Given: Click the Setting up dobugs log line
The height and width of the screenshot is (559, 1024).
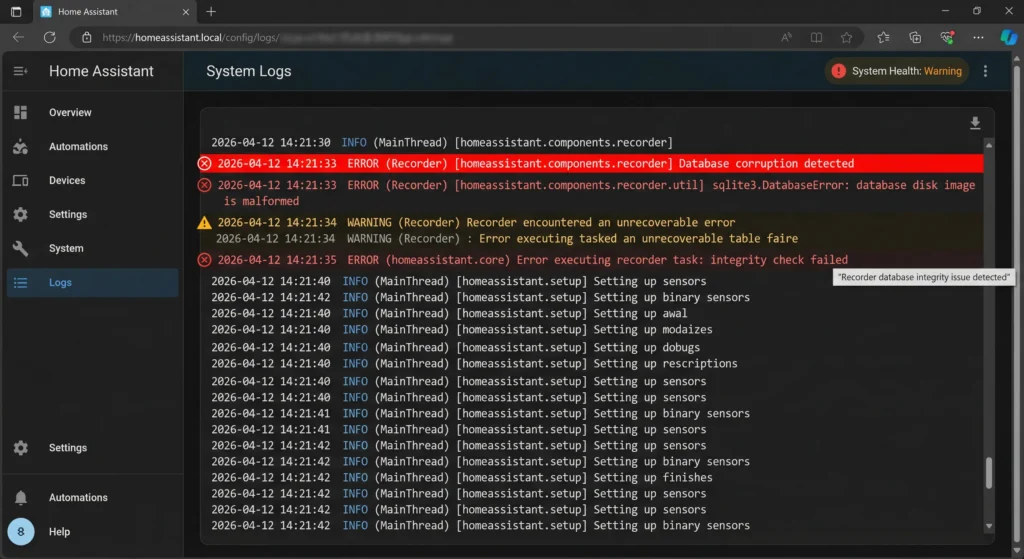Looking at the screenshot, I should [x=455, y=347].
